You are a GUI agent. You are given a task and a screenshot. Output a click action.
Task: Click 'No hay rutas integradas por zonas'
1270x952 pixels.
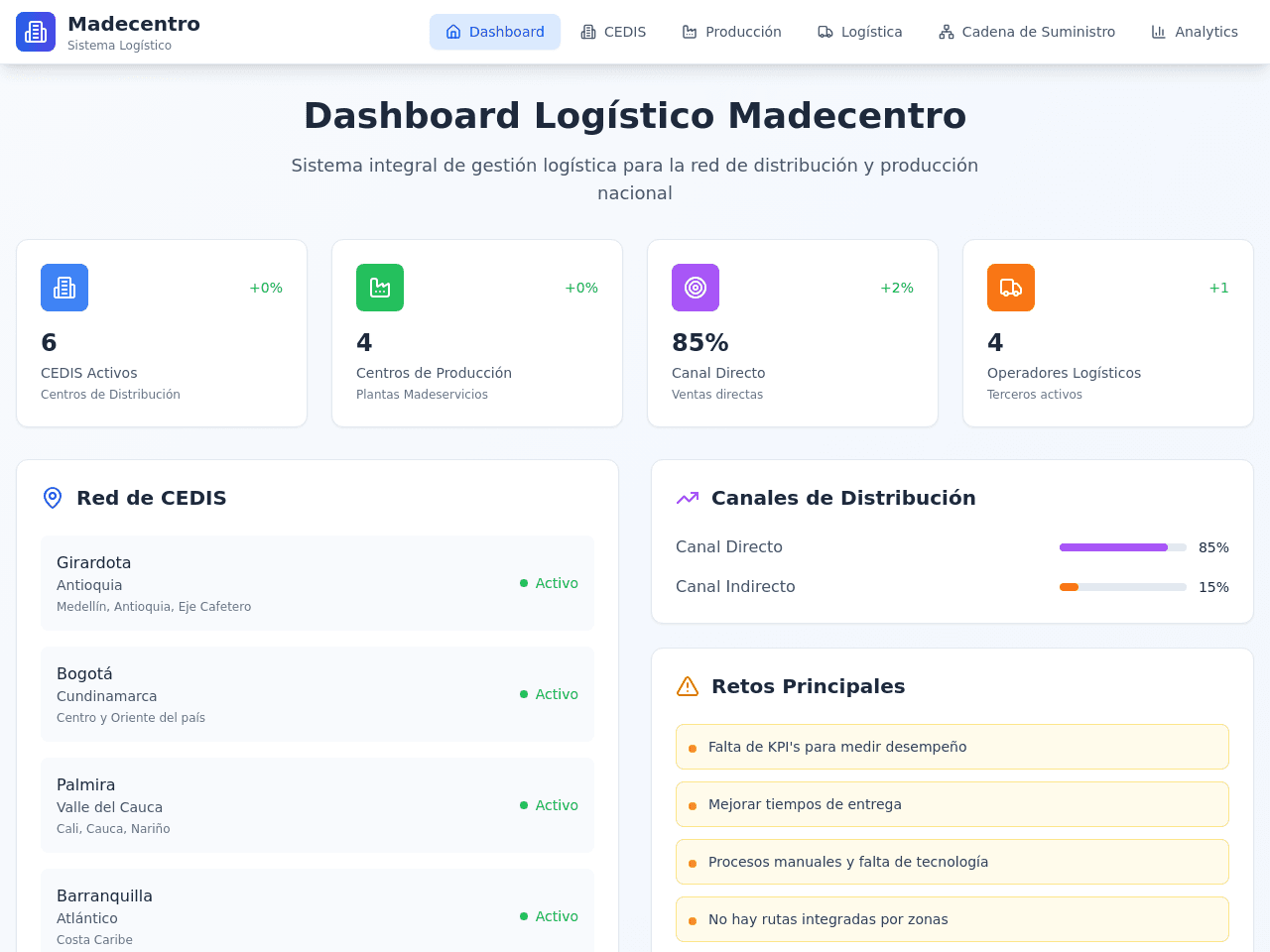[x=952, y=919]
